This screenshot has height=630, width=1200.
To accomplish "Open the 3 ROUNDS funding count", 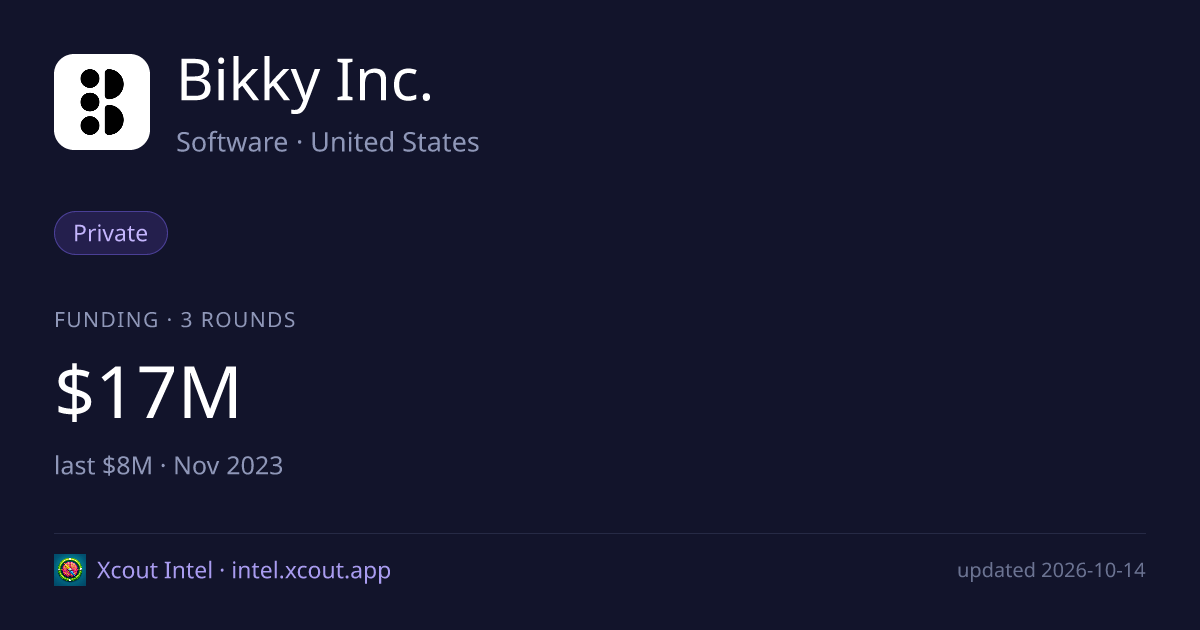I will pos(238,320).
